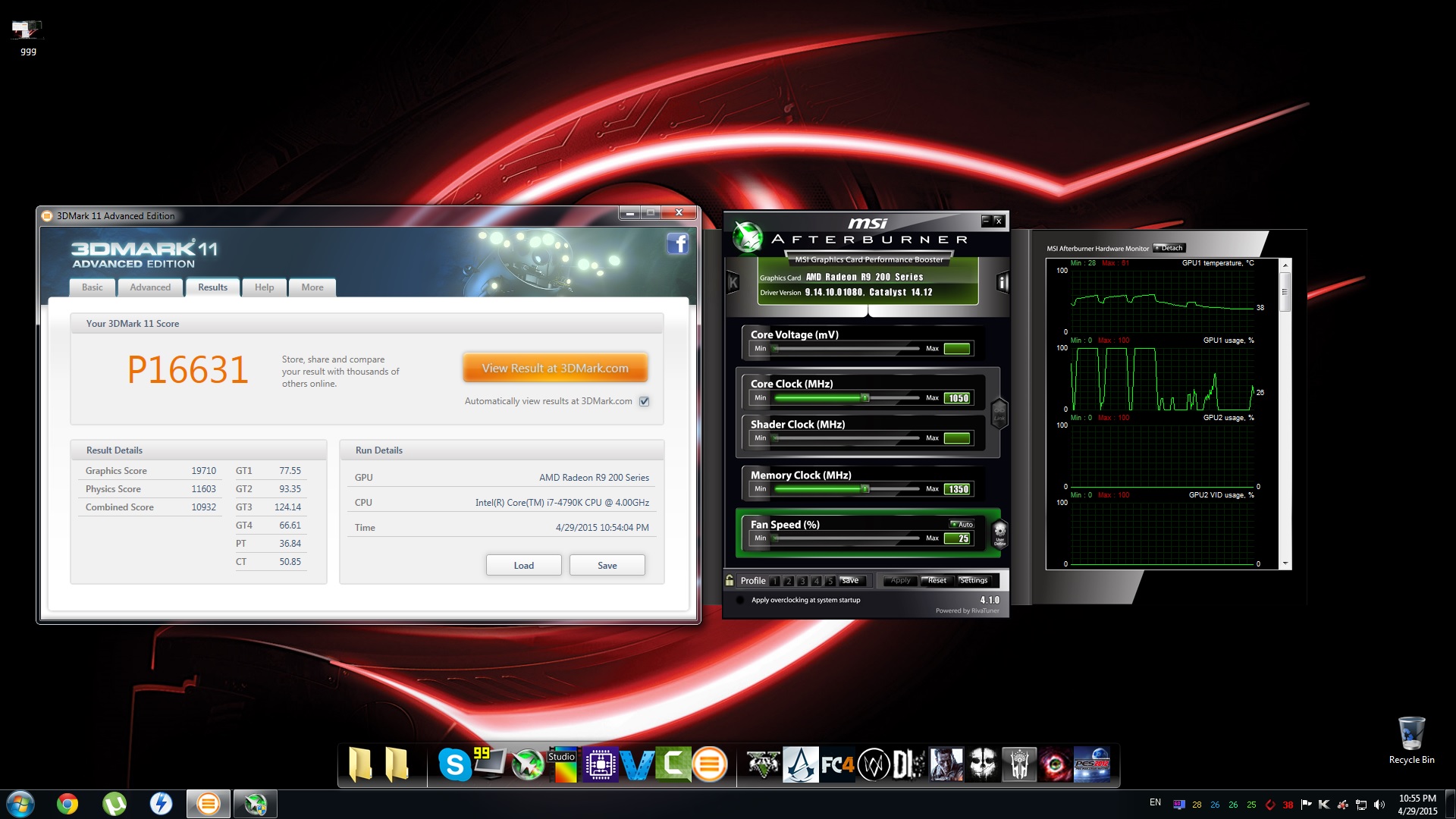
Task: Toggle Apply overclocking at system startup
Action: (x=740, y=600)
